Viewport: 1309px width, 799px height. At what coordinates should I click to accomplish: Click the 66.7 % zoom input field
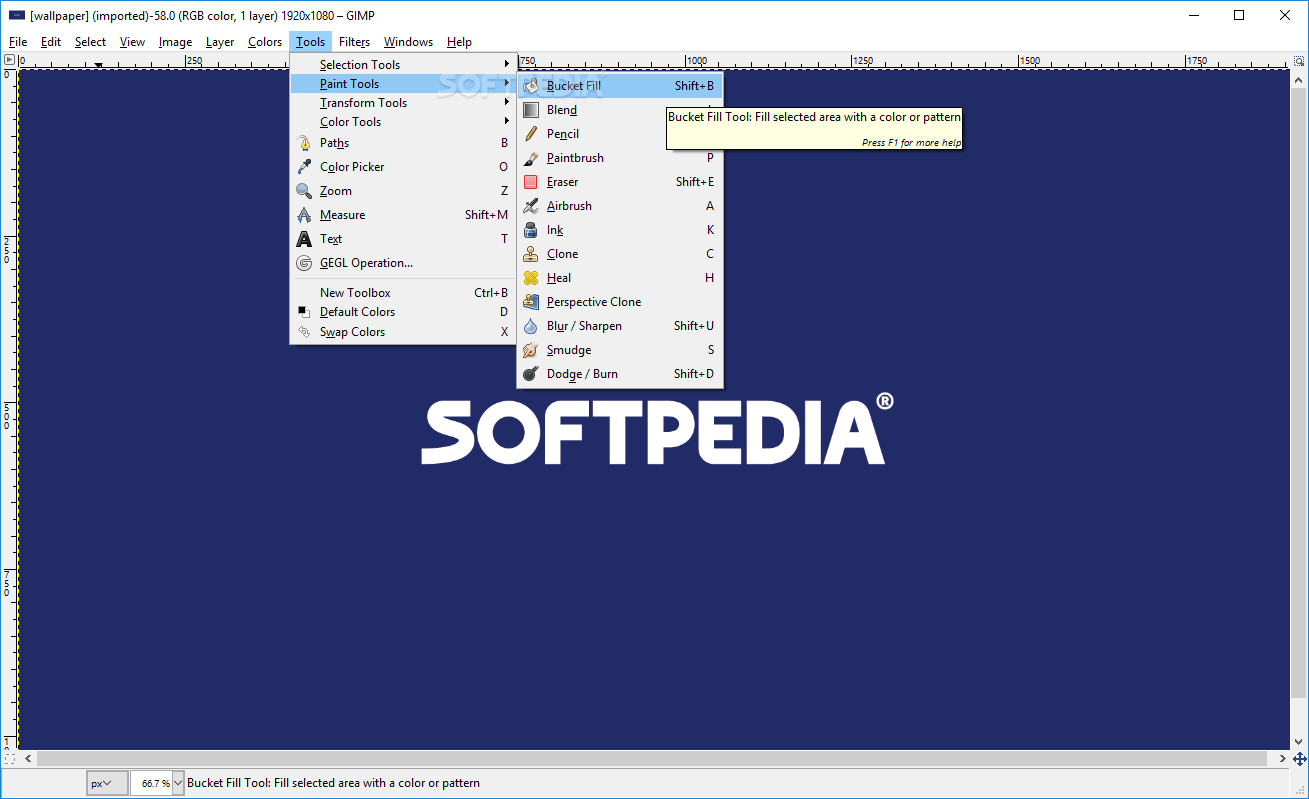click(151, 783)
